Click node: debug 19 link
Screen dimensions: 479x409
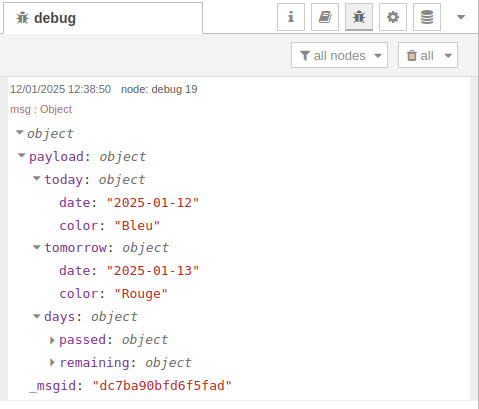point(159,89)
